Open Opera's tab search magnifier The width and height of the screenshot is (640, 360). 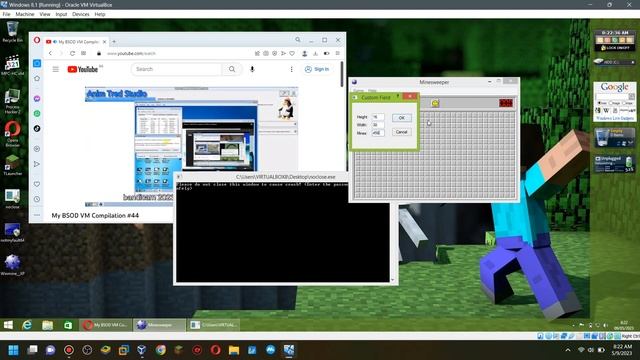[298, 40]
